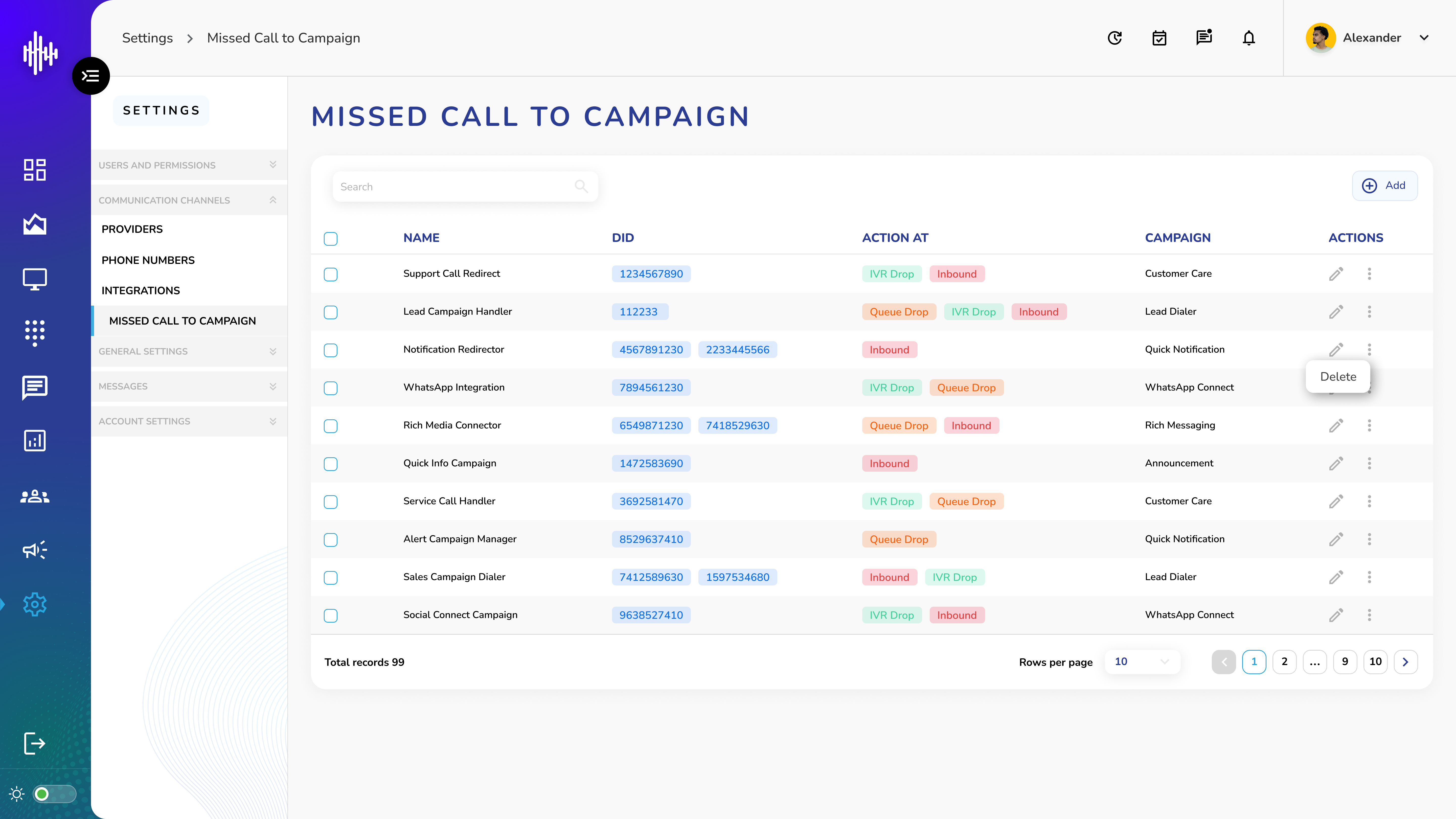Viewport: 1456px width, 819px height.
Task: Go to previous page arrow
Action: (x=1224, y=661)
